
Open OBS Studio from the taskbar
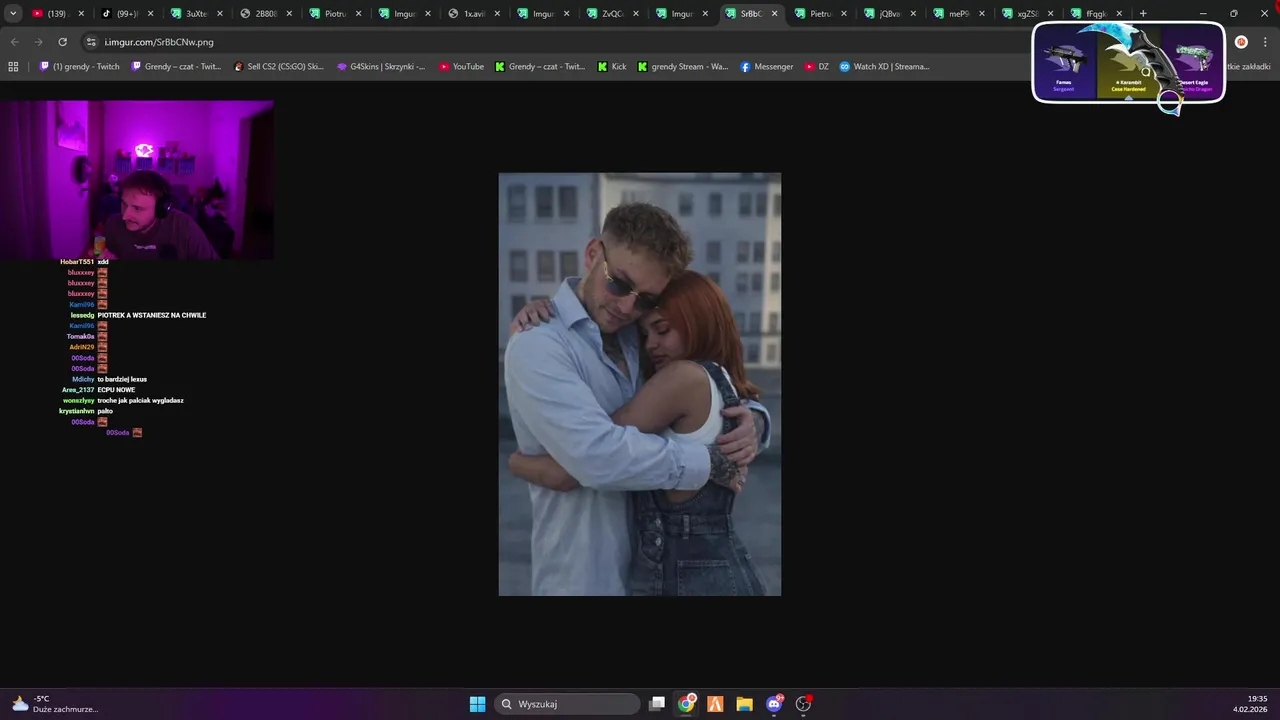pos(803,704)
